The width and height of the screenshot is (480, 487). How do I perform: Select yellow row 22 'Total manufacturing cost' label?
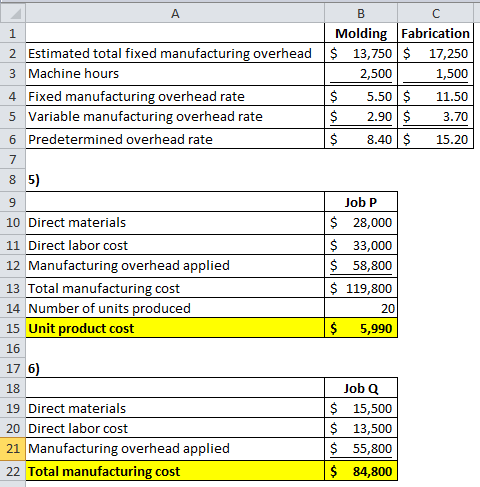[x=175, y=471]
